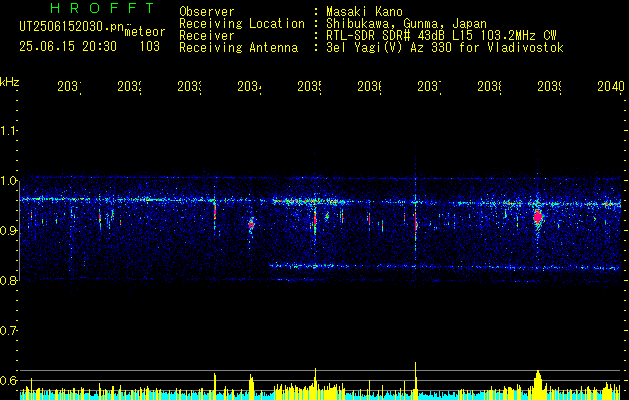Click the 2031 time axis label
Viewport: 629px width, 400px height.
click(69, 86)
